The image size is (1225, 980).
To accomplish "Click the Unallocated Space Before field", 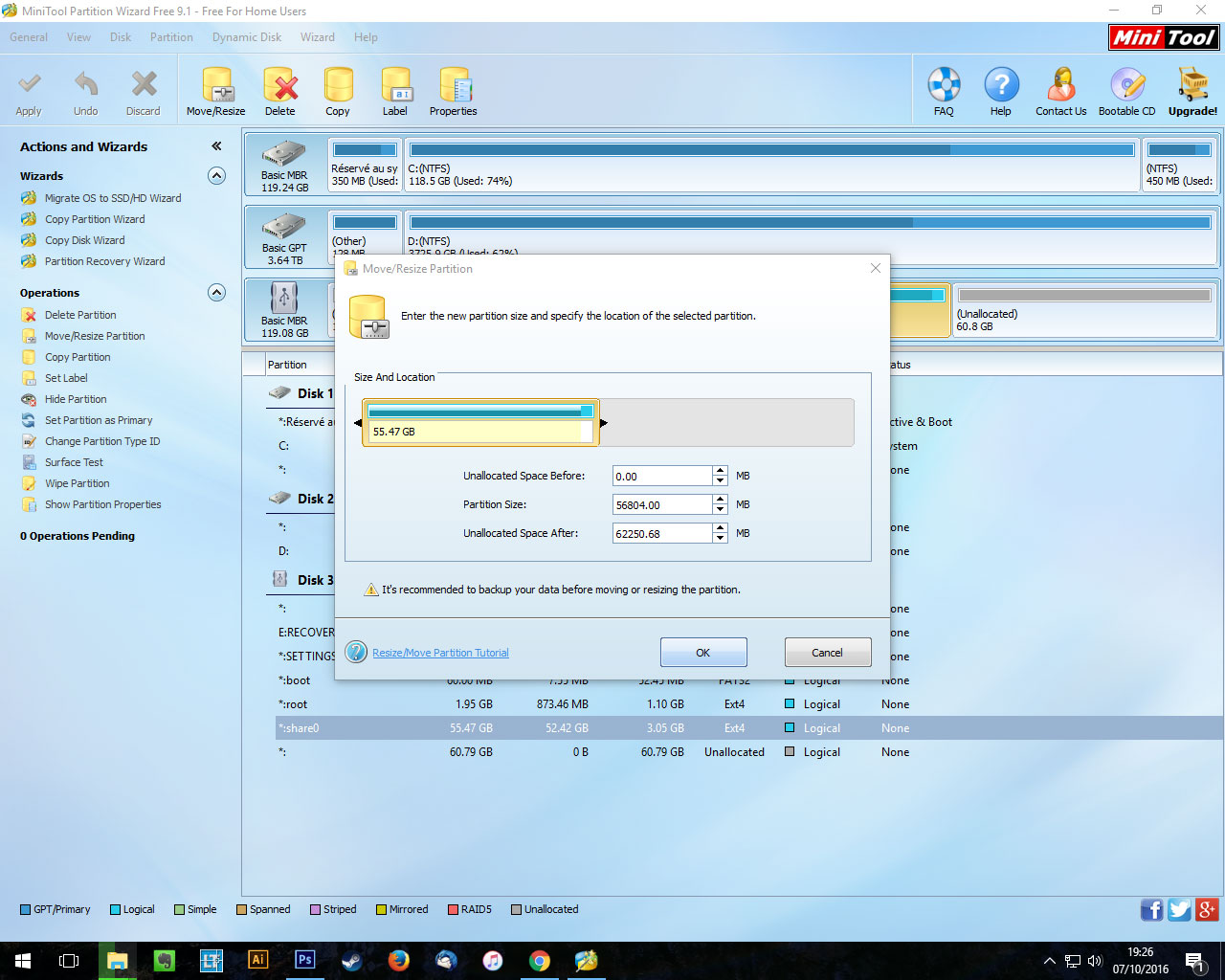I will point(662,476).
